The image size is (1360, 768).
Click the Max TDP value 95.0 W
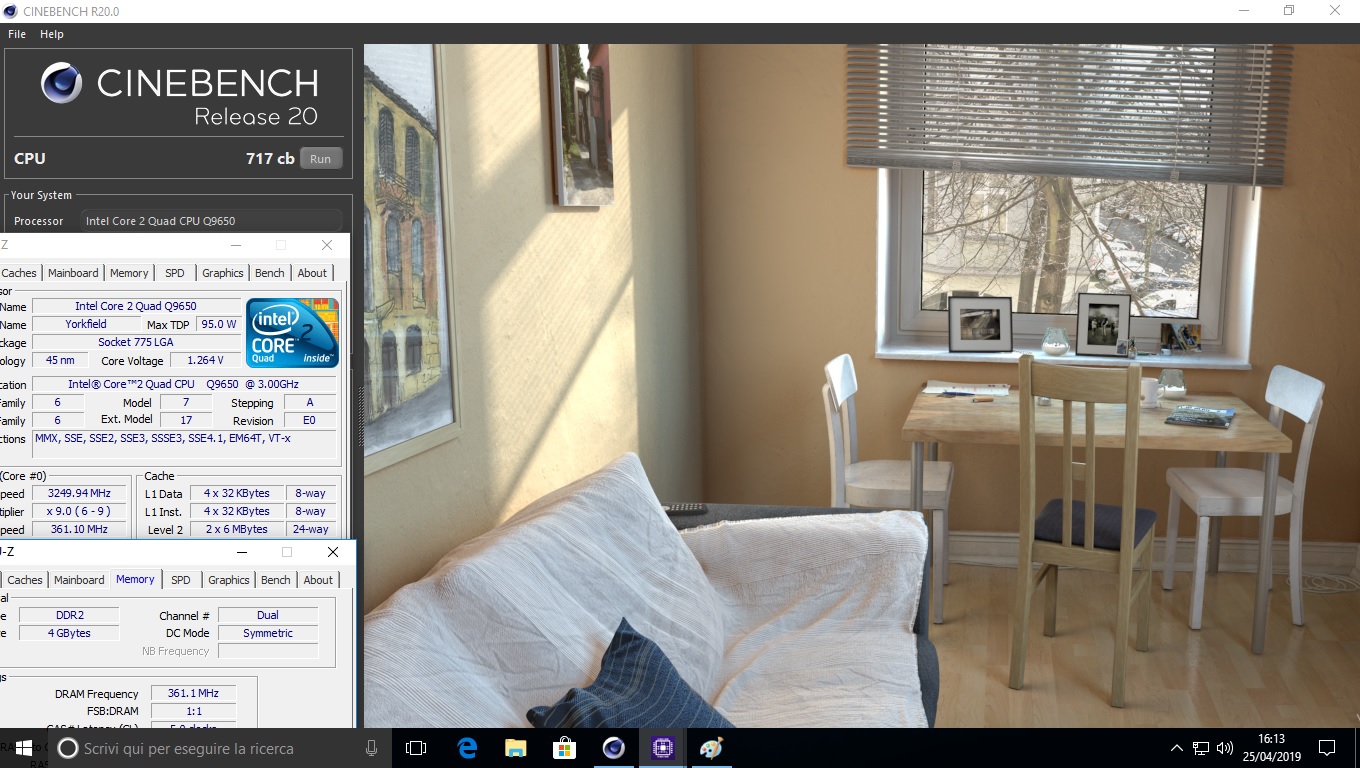[x=219, y=324]
